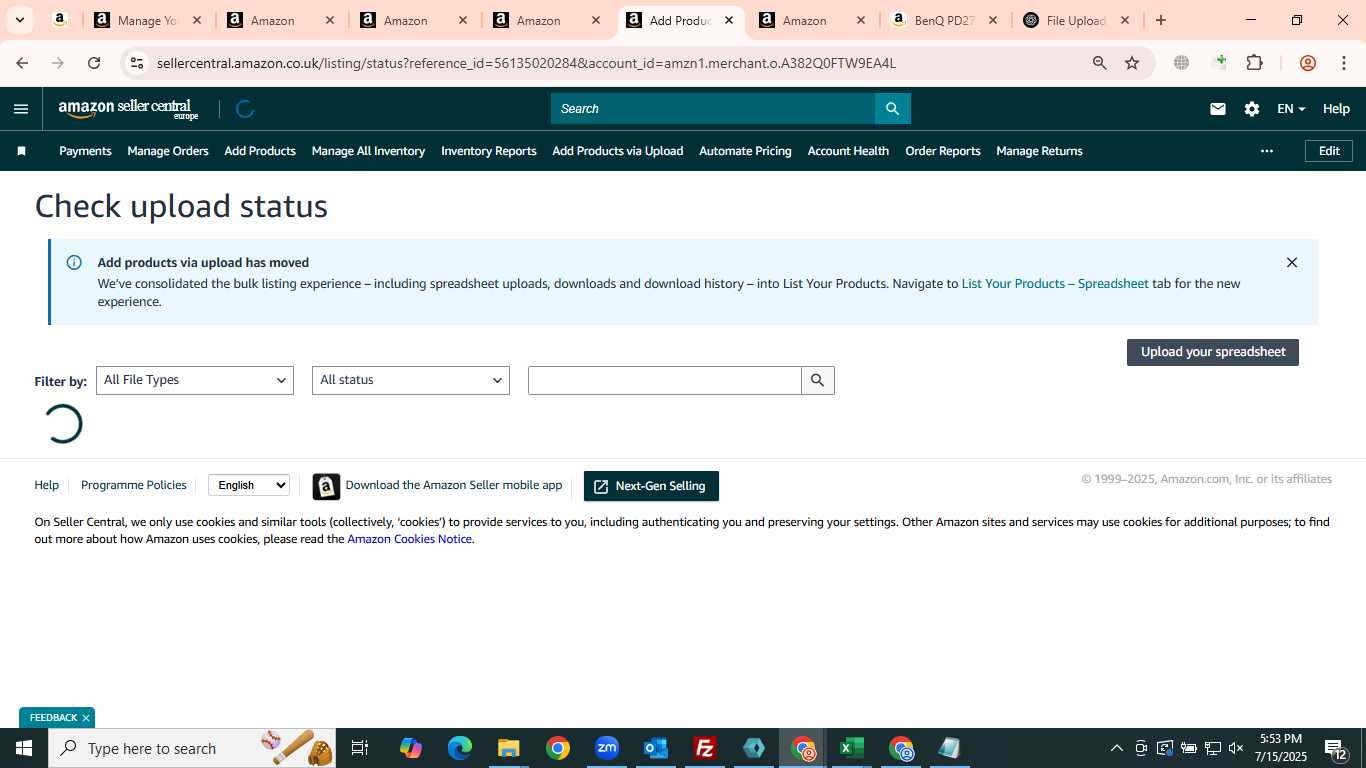This screenshot has width=1366, height=768.
Task: Open FileZilla from the taskbar
Action: point(705,748)
